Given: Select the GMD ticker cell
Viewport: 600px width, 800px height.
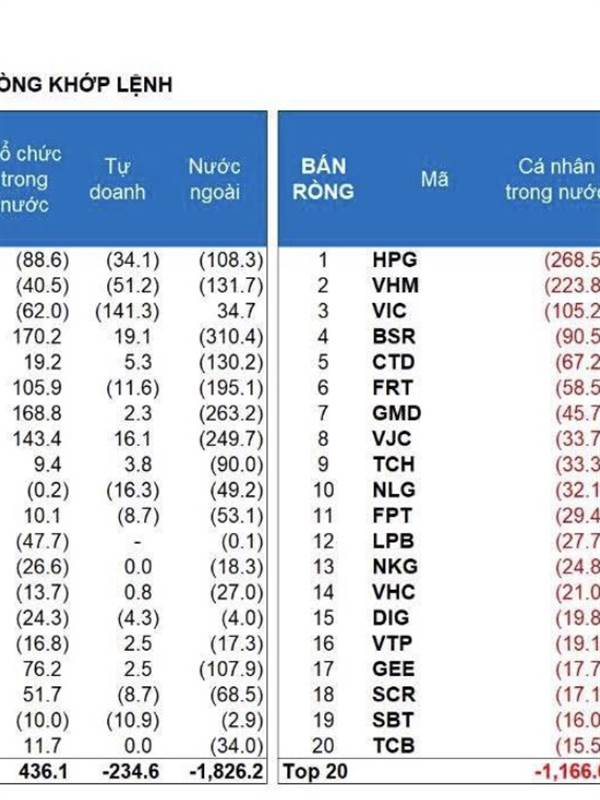Looking at the screenshot, I should (395, 413).
